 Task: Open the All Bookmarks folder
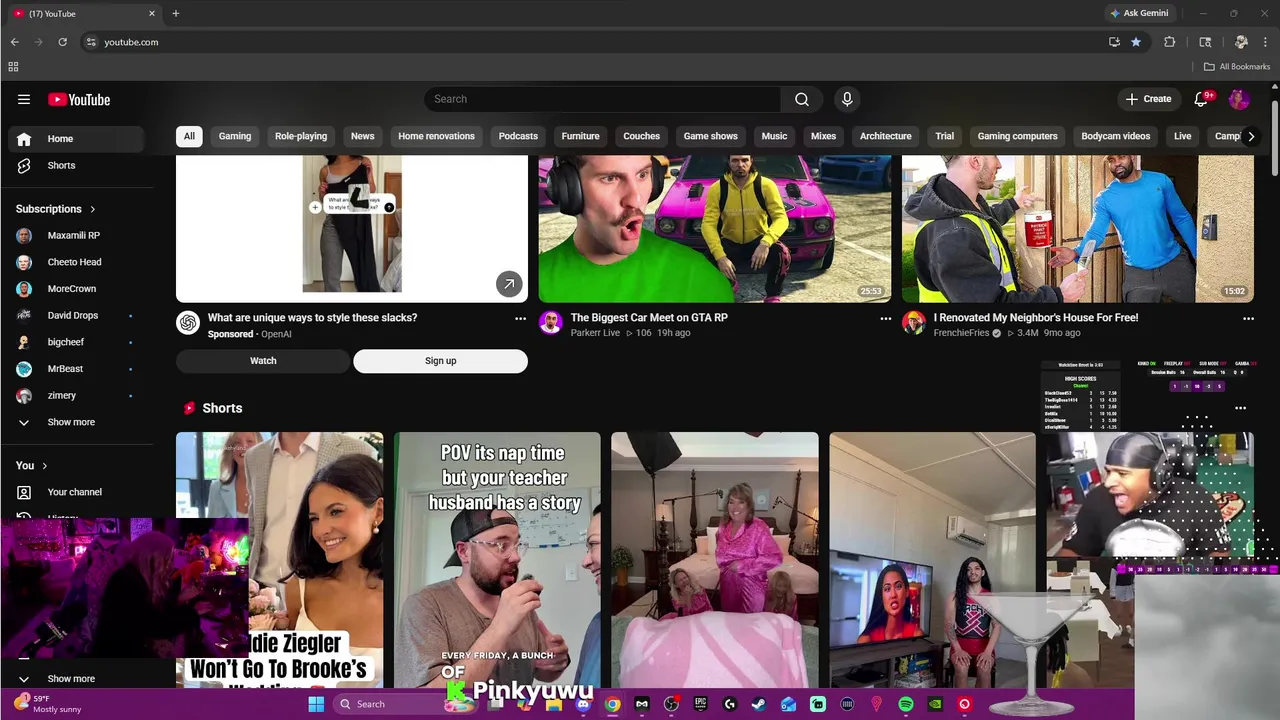(x=1237, y=67)
